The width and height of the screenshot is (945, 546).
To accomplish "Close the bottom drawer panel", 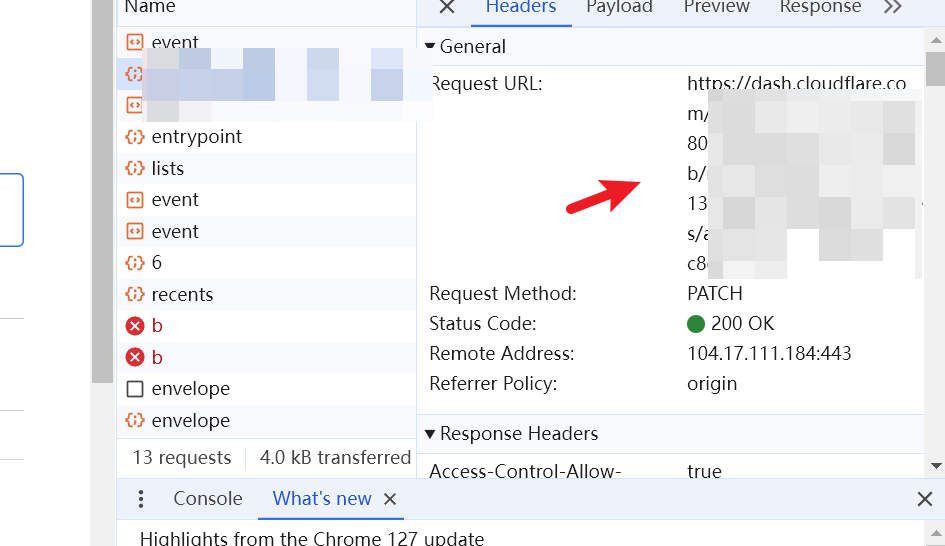I will (x=925, y=499).
